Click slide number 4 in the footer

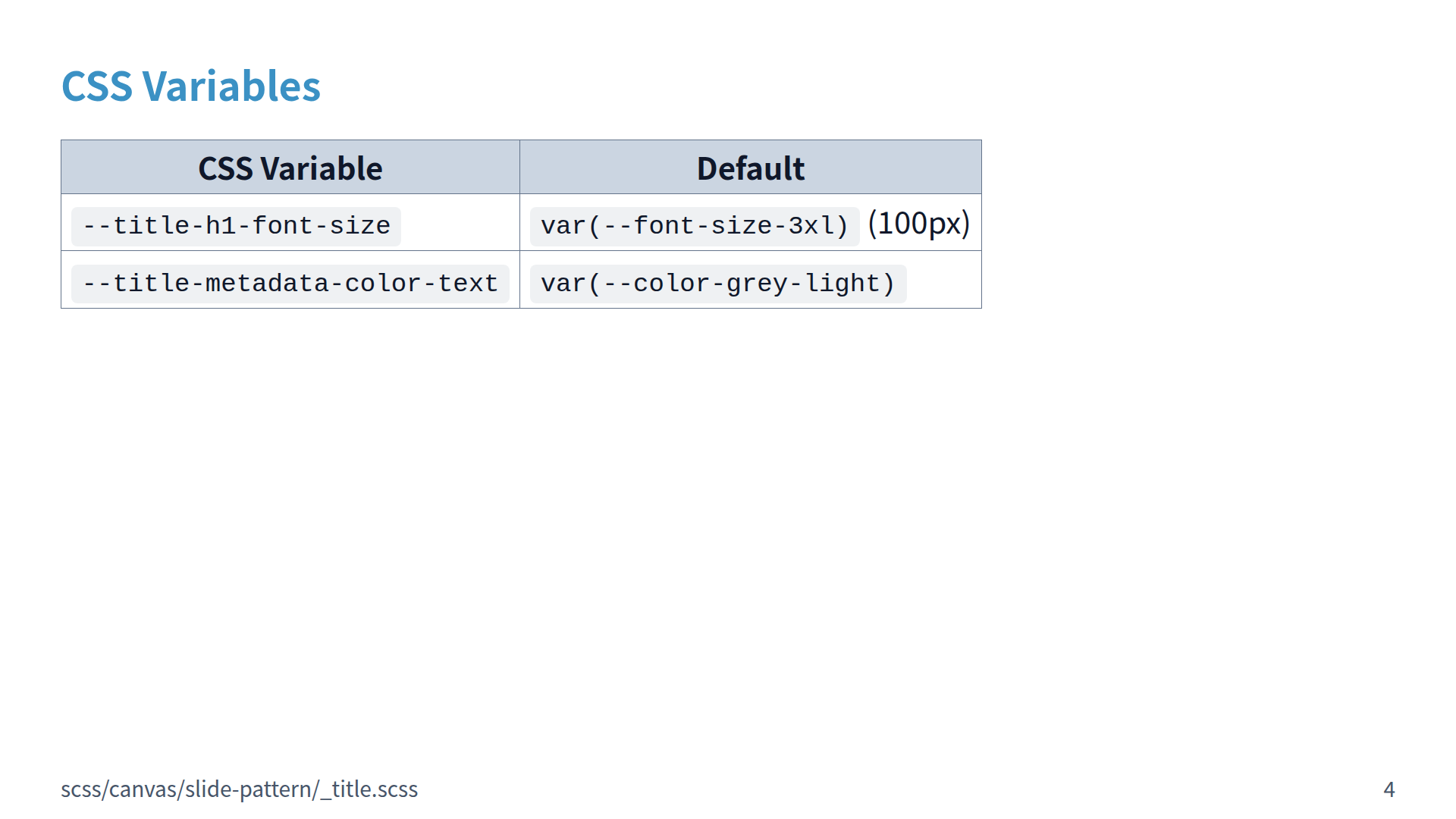tap(1389, 789)
